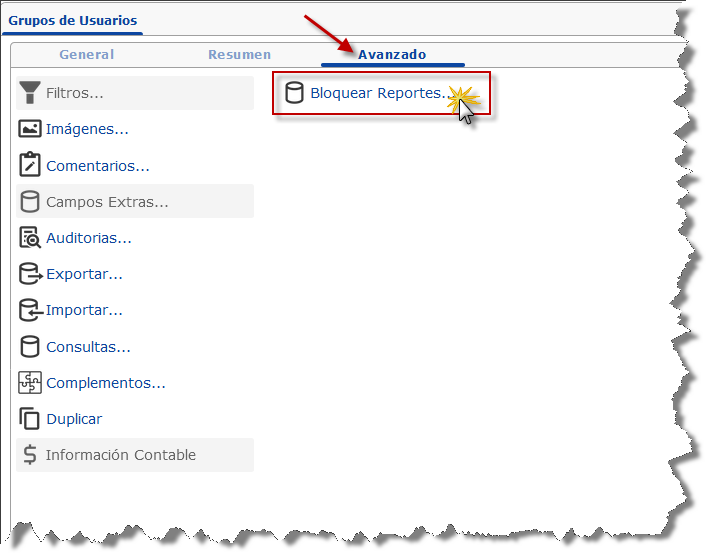Open the Auditorias... link
The image size is (706, 553).
(89, 238)
